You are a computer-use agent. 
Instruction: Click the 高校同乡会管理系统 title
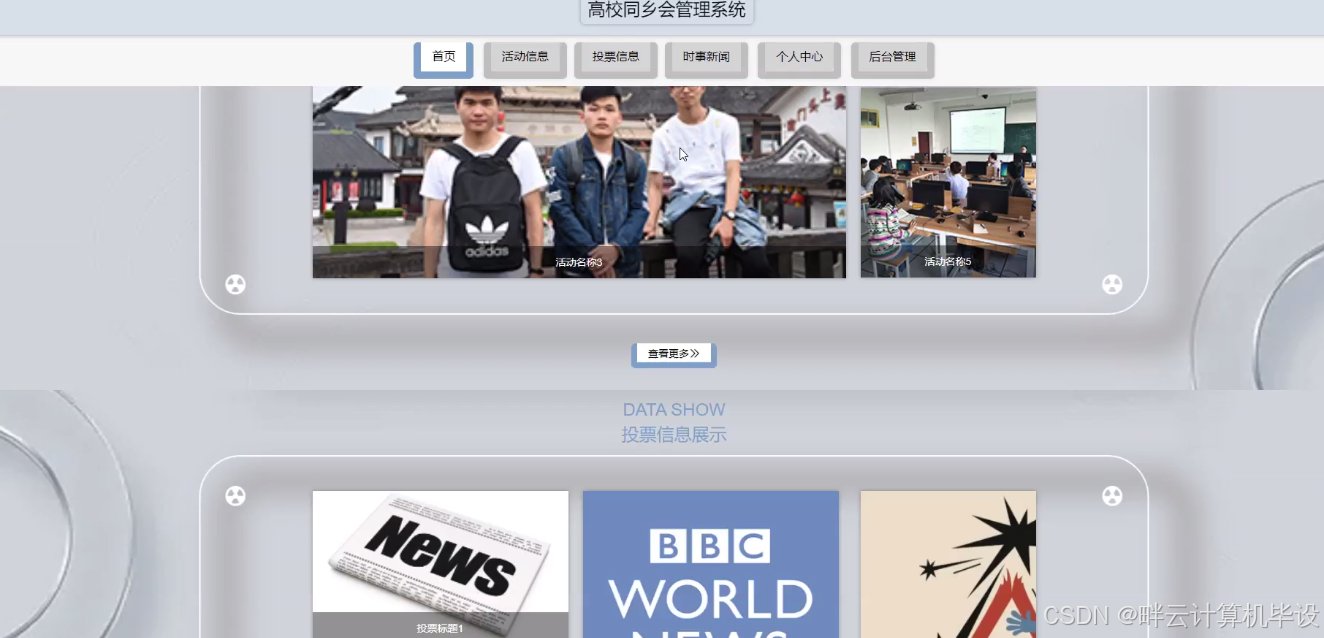(x=667, y=10)
